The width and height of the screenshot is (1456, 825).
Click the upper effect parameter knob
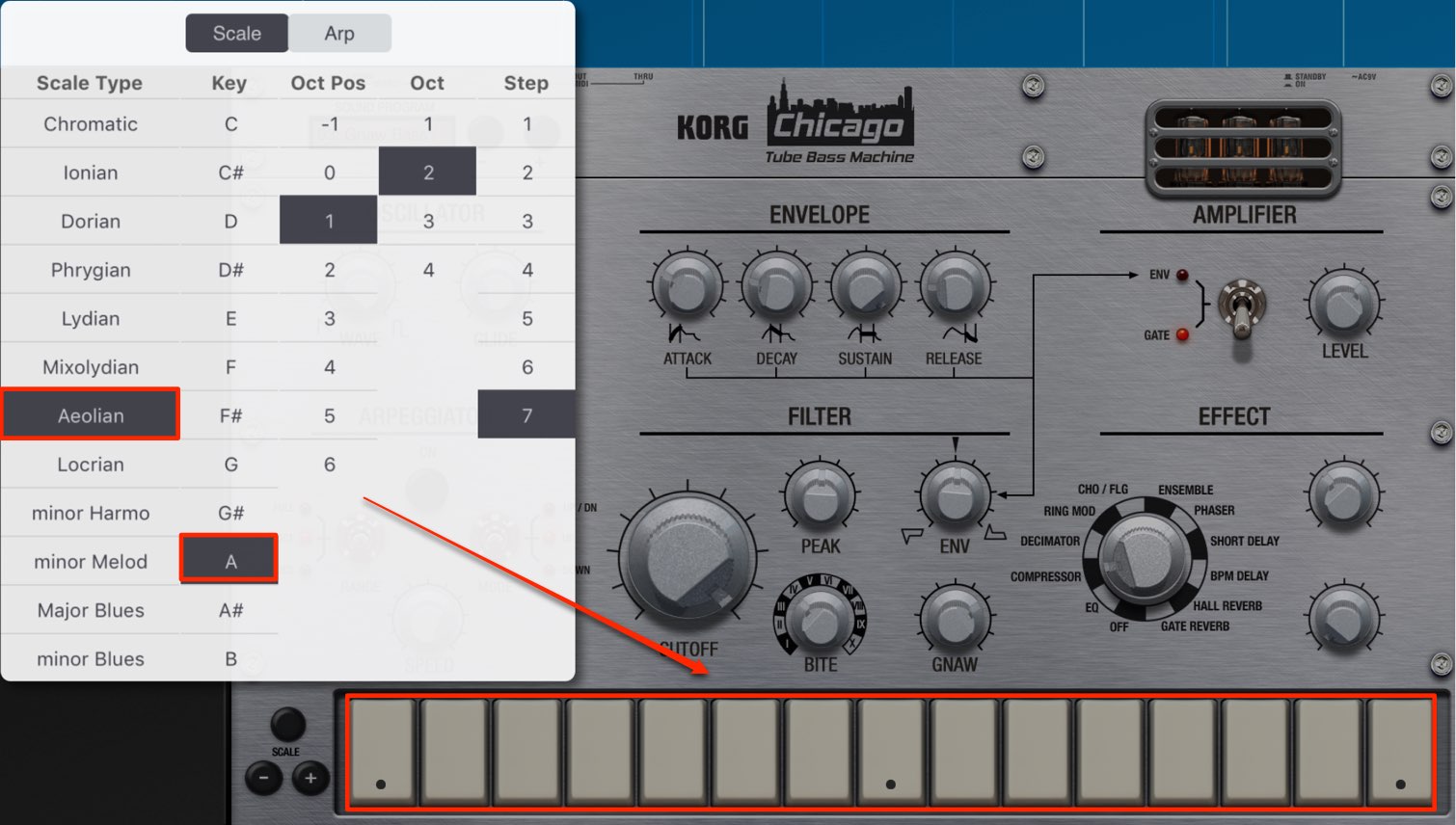pos(1344,495)
